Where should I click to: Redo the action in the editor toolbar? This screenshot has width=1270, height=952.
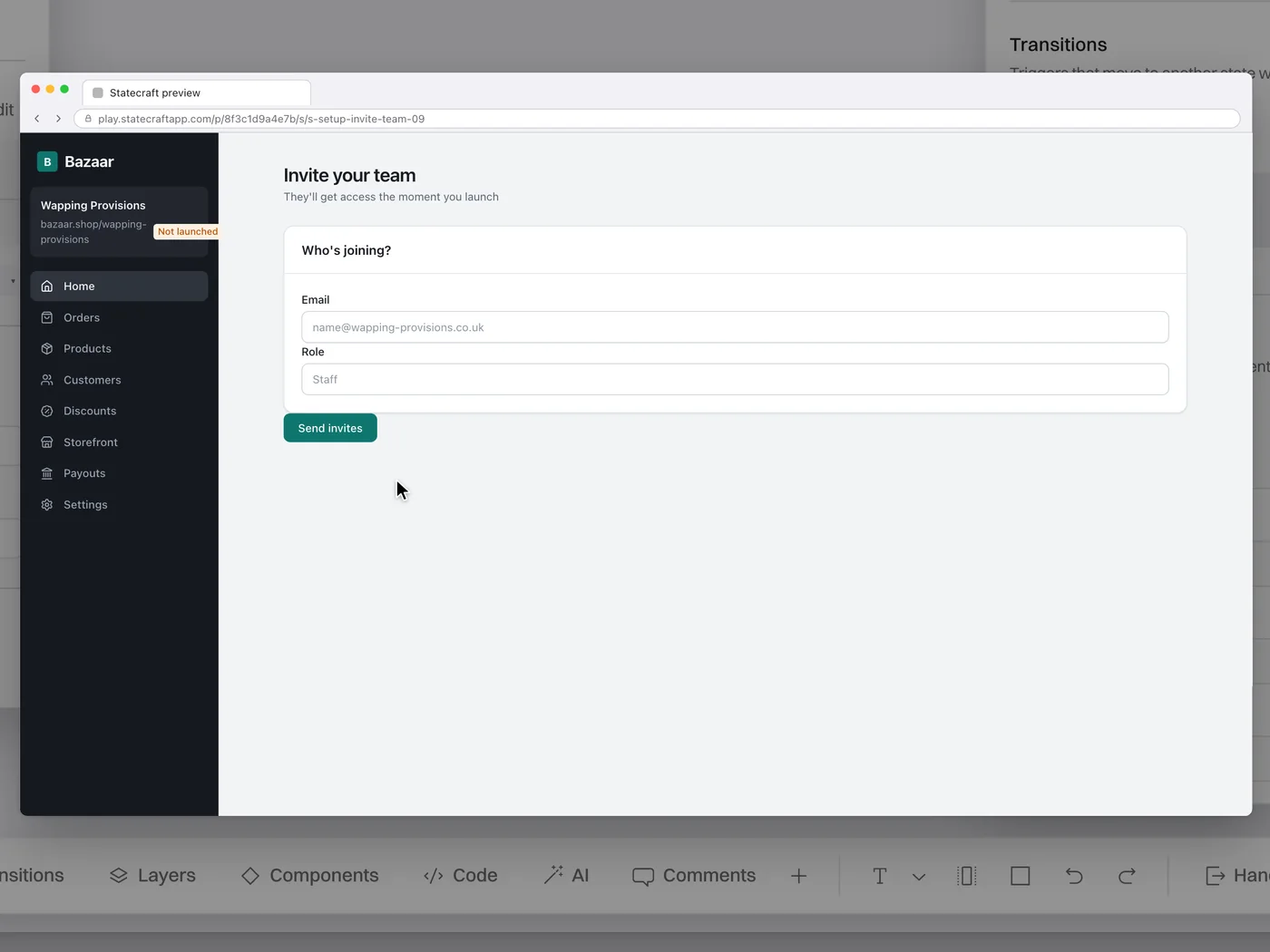coord(1127,876)
